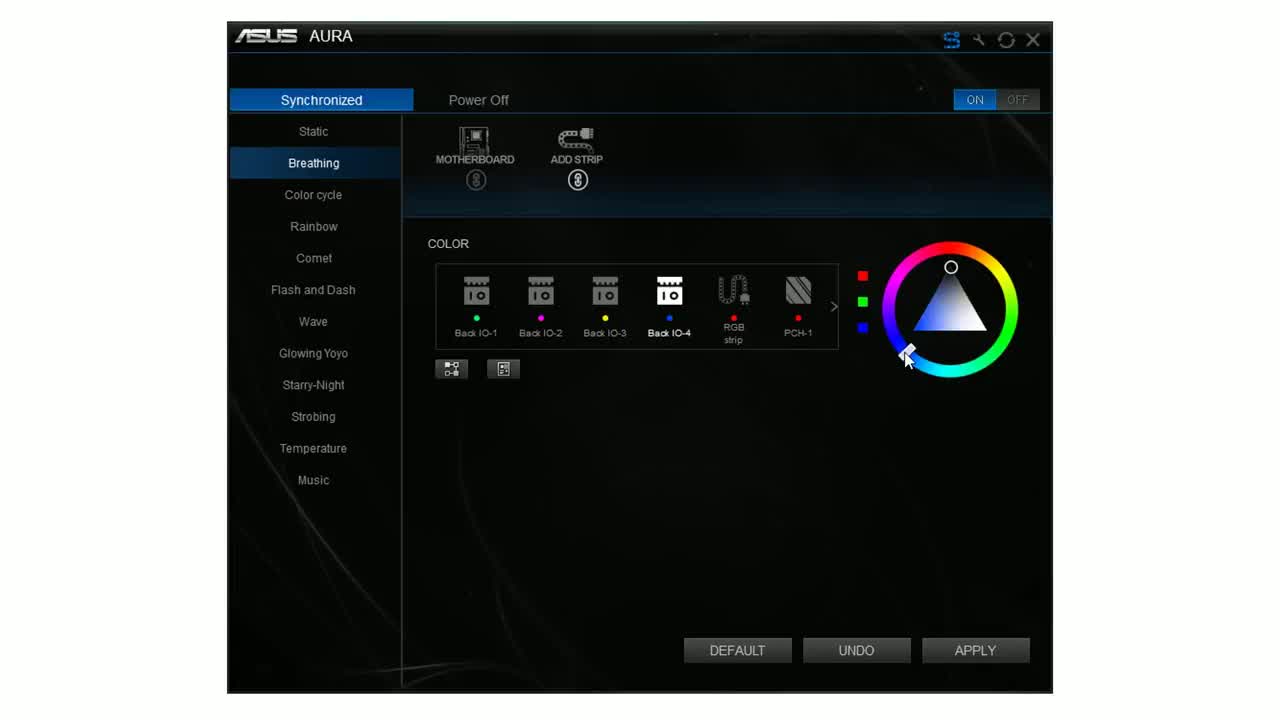Select the Motherboard device icon

pos(474,145)
